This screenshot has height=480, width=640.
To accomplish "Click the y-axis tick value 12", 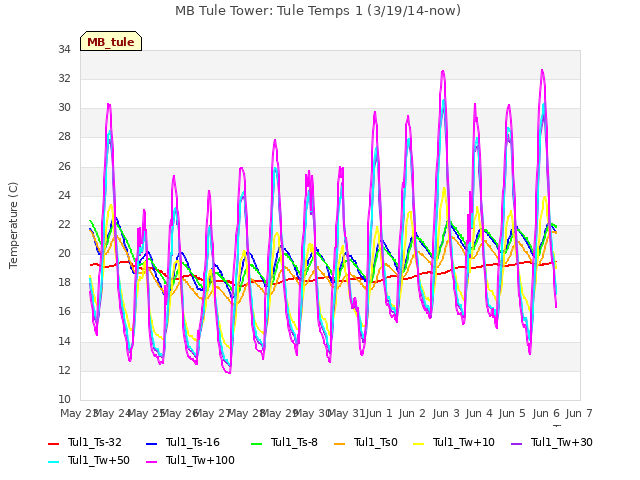I will pyautogui.click(x=64, y=371).
